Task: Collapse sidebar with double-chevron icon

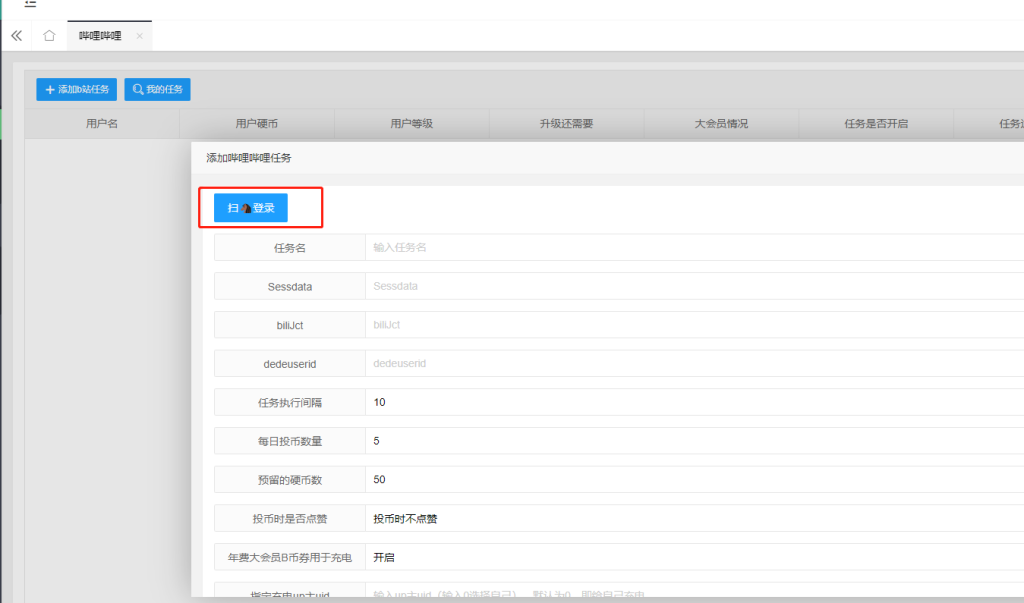Action: tap(16, 35)
